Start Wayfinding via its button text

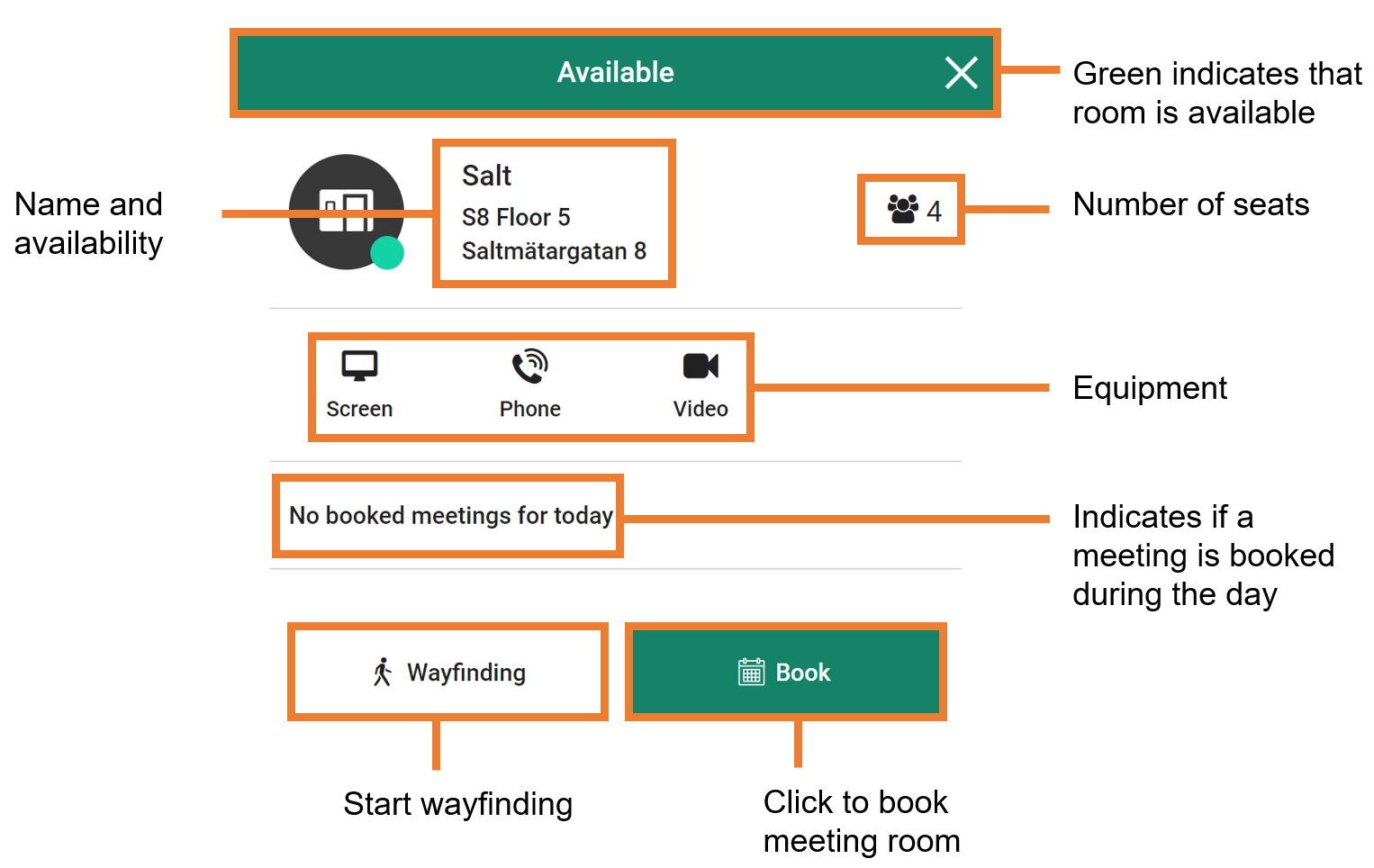coord(466,673)
